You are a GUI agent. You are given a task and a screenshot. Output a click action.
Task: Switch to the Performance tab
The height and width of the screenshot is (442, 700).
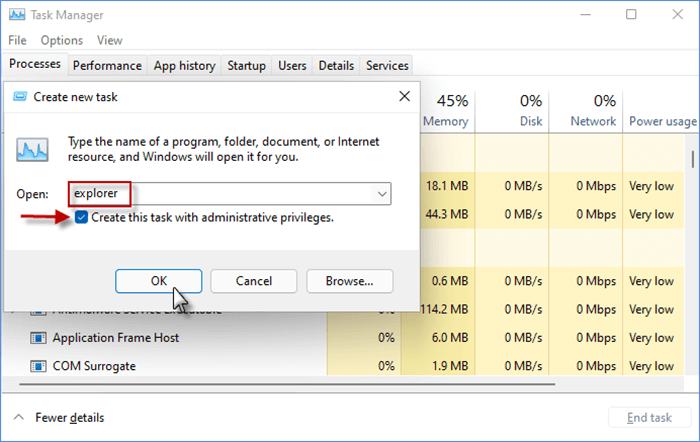(x=107, y=66)
